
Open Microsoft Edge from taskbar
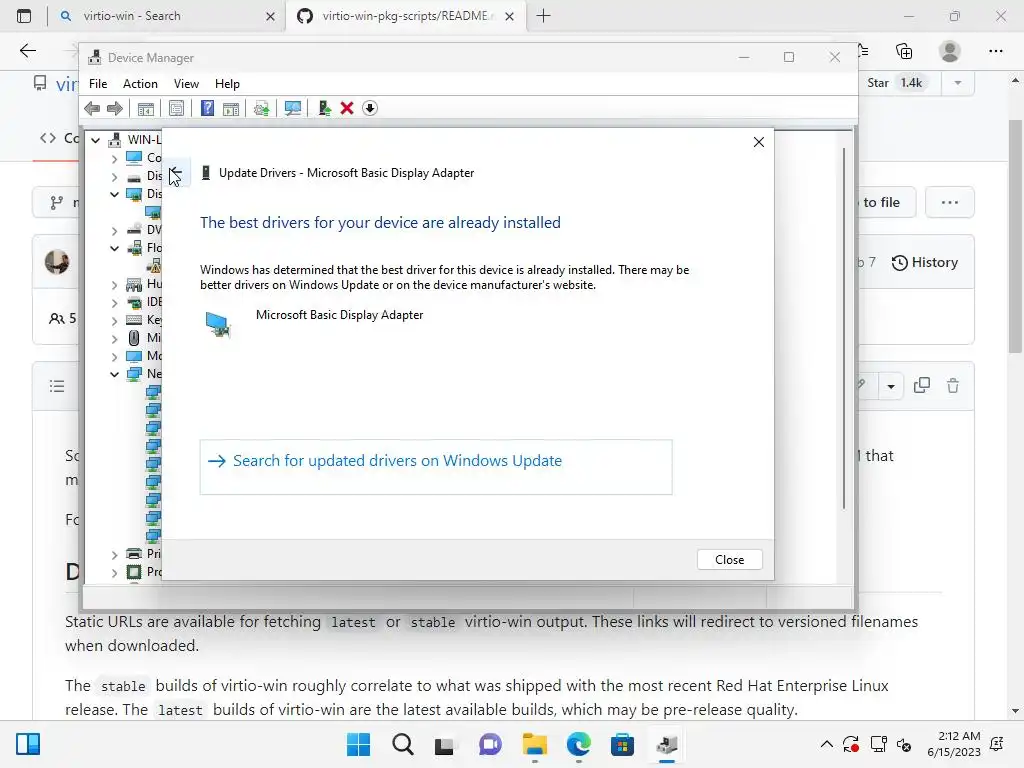578,744
